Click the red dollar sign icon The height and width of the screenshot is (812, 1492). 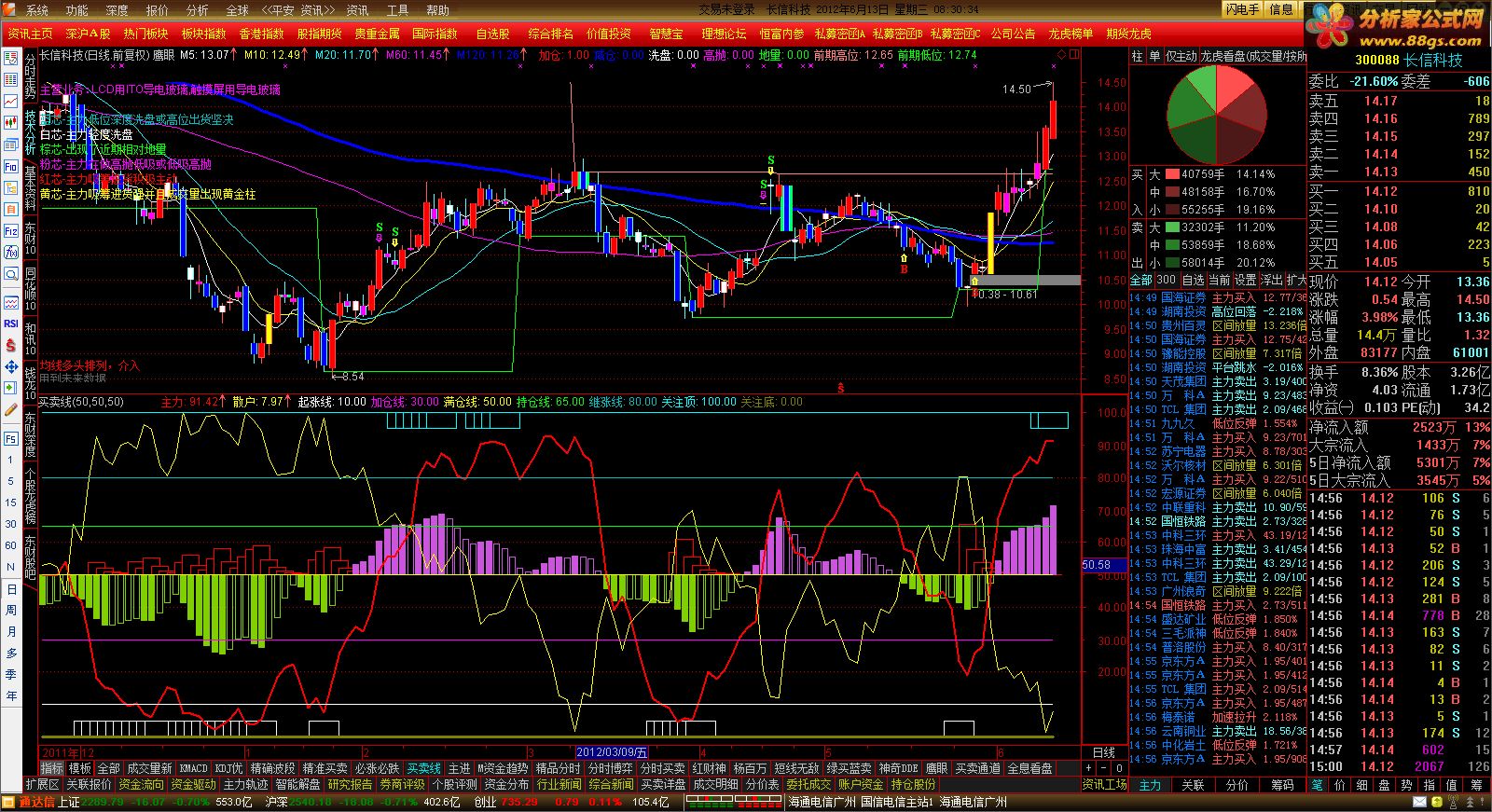(x=11, y=345)
